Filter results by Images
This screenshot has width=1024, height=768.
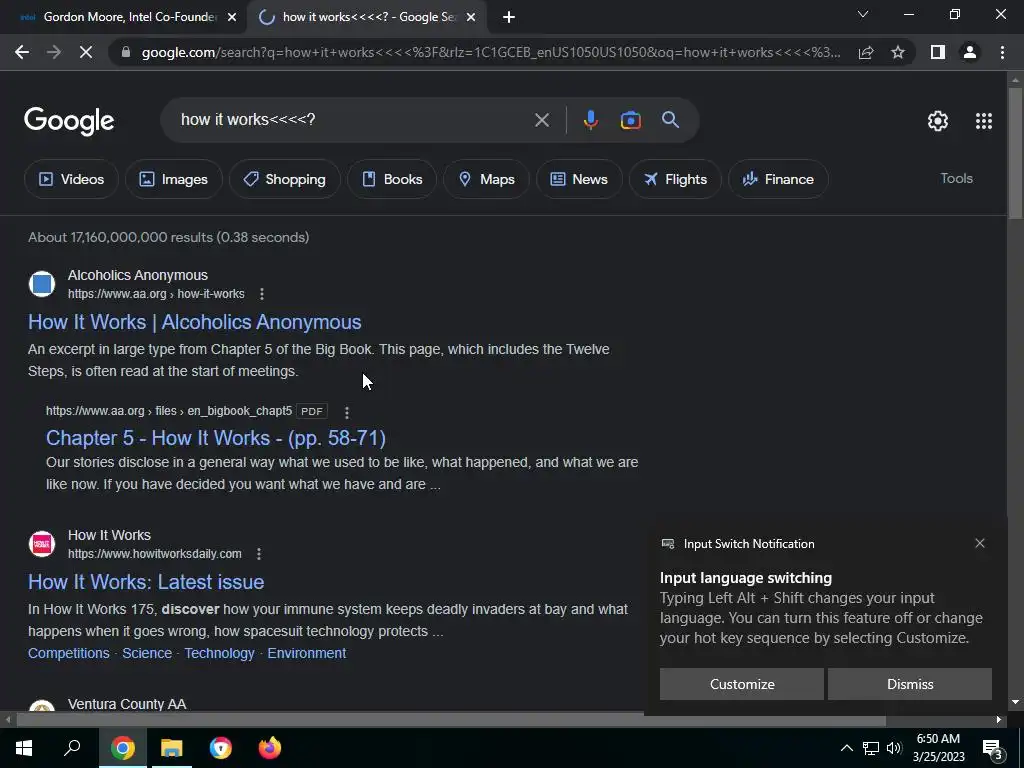174,179
